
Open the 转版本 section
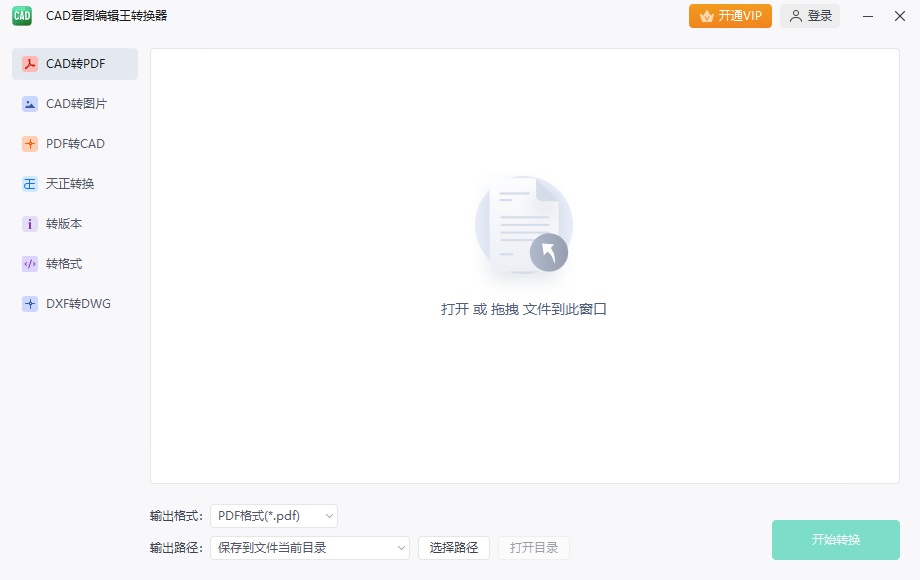[x=75, y=223]
